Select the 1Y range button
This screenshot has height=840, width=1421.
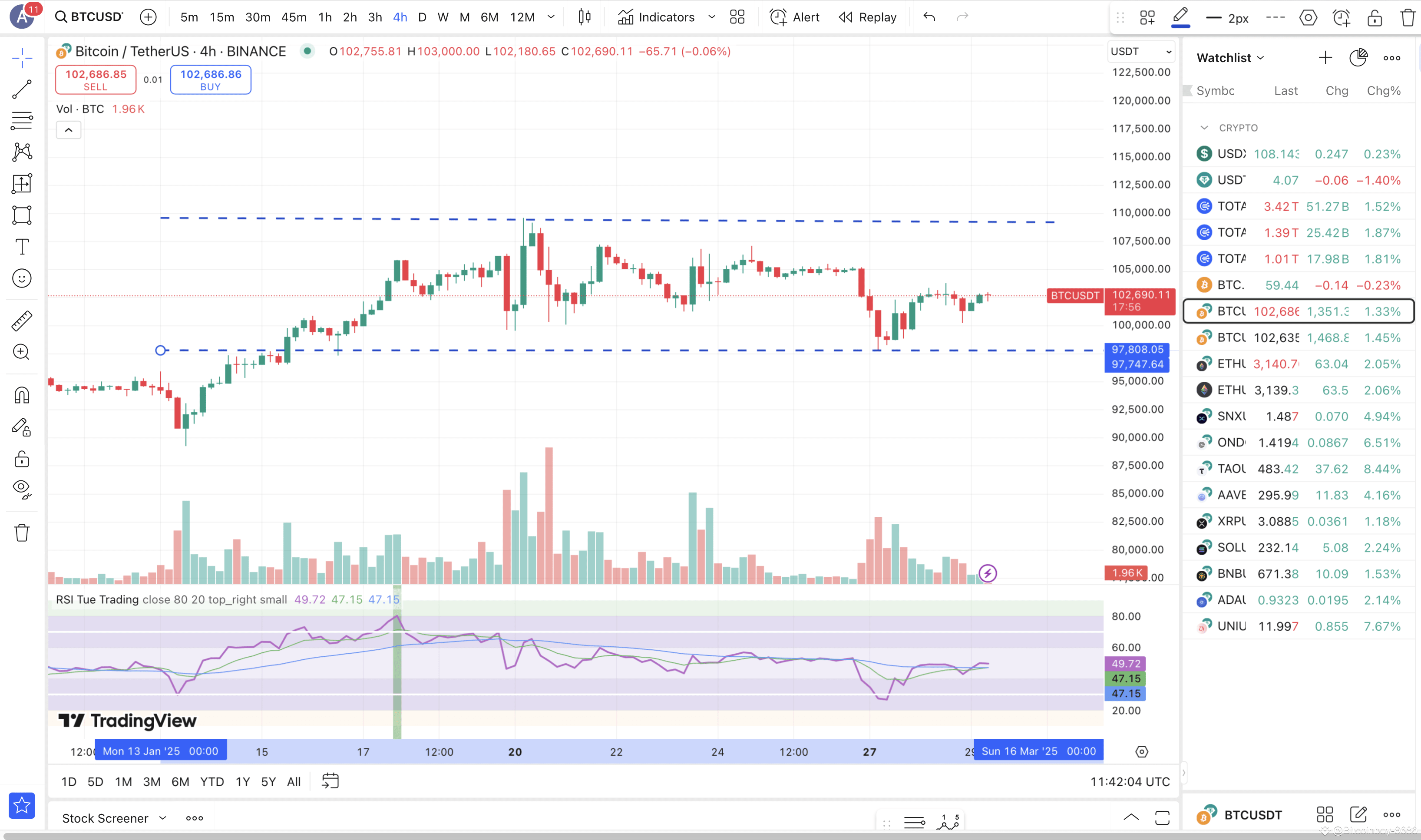pos(242,781)
